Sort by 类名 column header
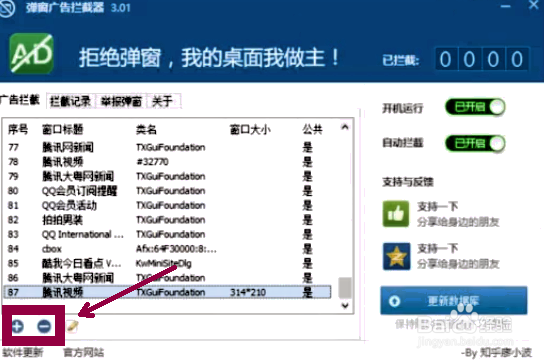 [146, 130]
